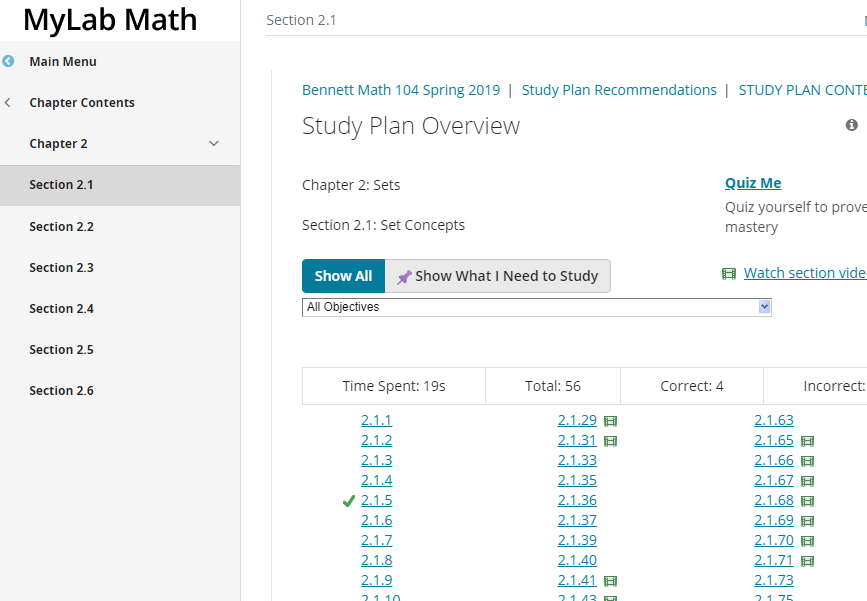Go back using Chapter Contents chevron
Image resolution: width=867 pixels, height=601 pixels.
[9, 103]
